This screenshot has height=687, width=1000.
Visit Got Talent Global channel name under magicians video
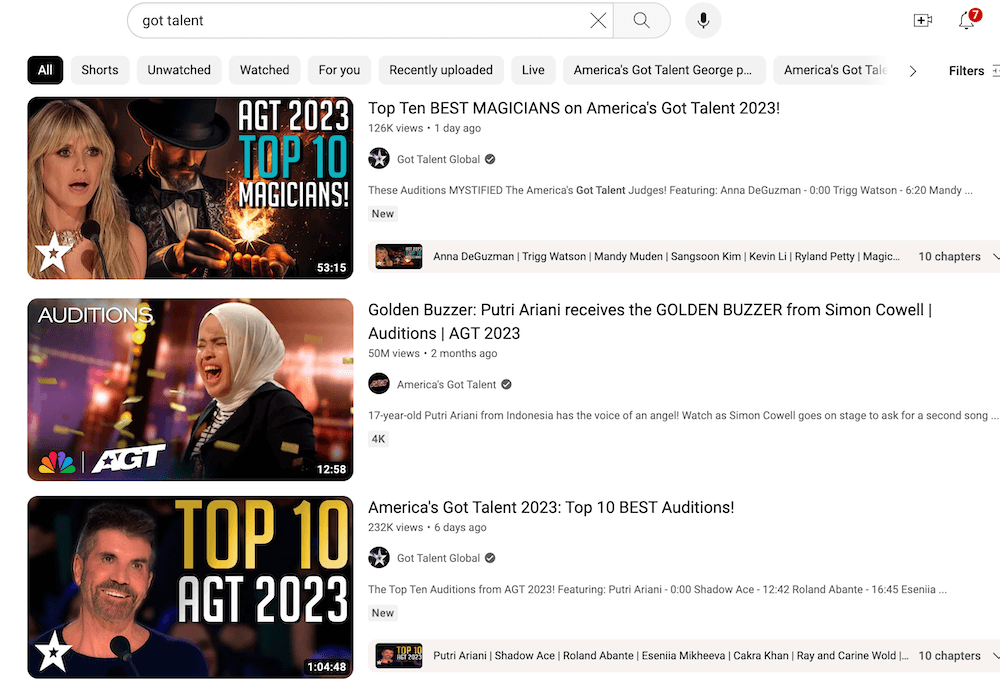coord(438,159)
